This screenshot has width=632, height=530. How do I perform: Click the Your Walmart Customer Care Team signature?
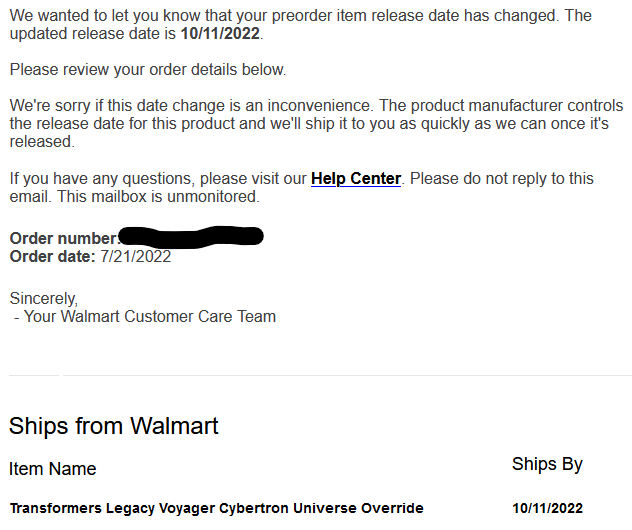147,317
